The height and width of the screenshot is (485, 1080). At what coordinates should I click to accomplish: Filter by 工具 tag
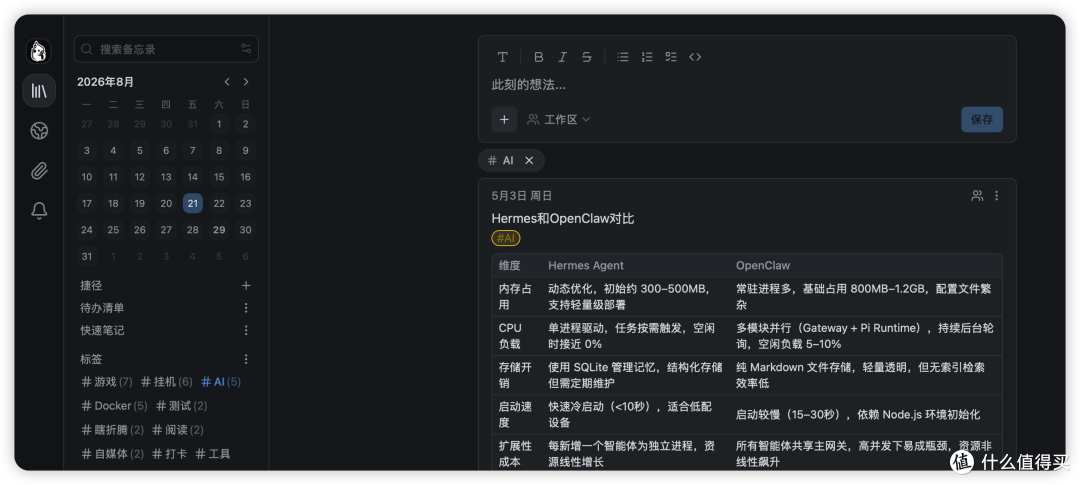pyautogui.click(x=213, y=454)
